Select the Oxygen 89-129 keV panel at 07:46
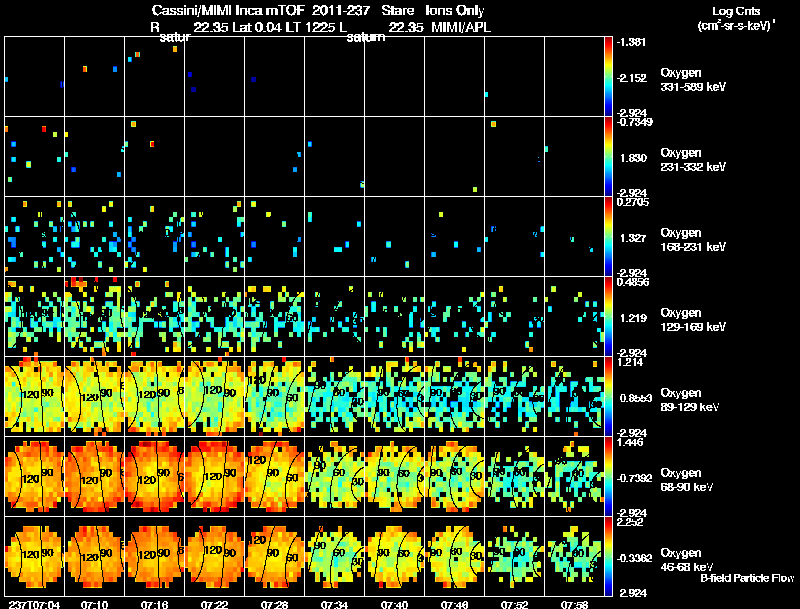Viewport: 800px width, 609px height. [455, 396]
